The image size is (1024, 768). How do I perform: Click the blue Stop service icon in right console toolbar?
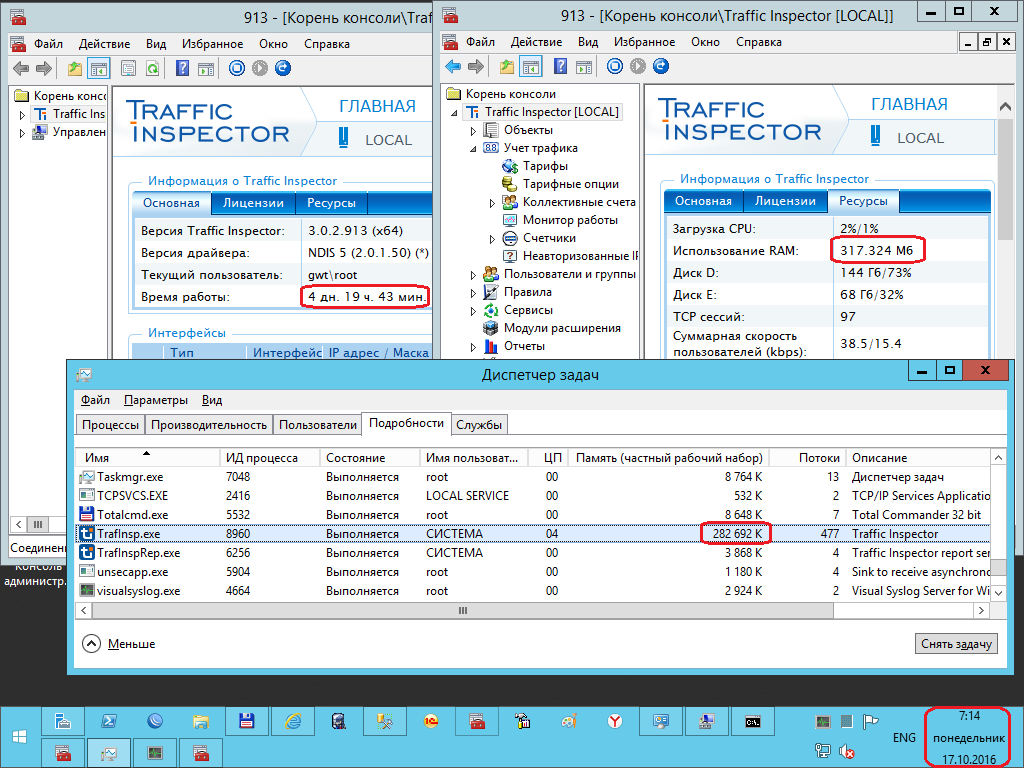coord(615,66)
